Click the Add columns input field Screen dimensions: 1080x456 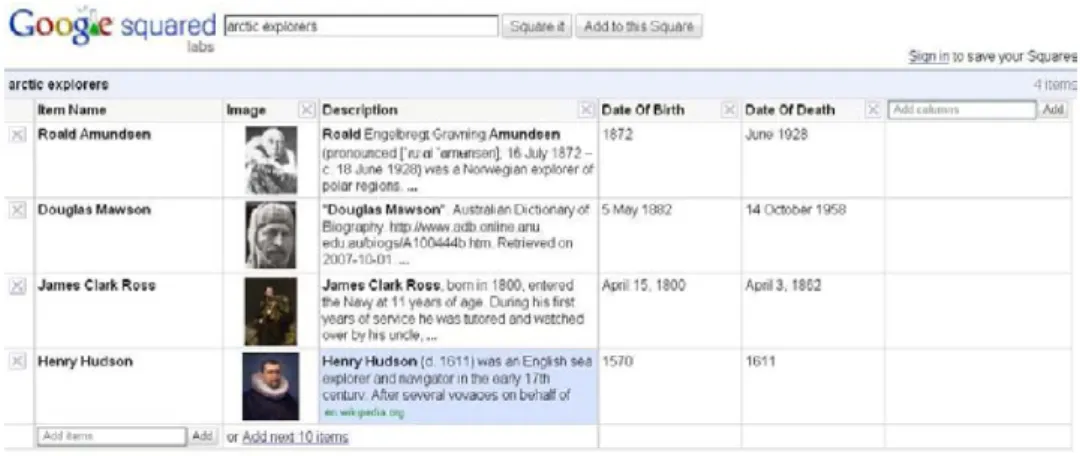962,110
